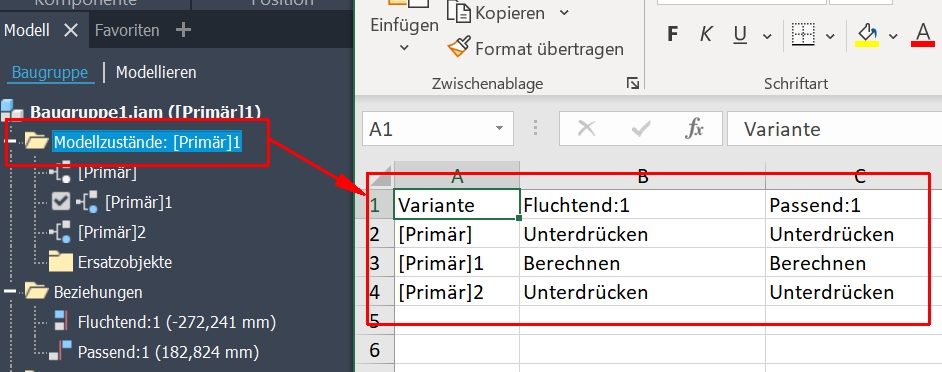Click the insert function fx icon
942x372 pixels.
[694, 129]
